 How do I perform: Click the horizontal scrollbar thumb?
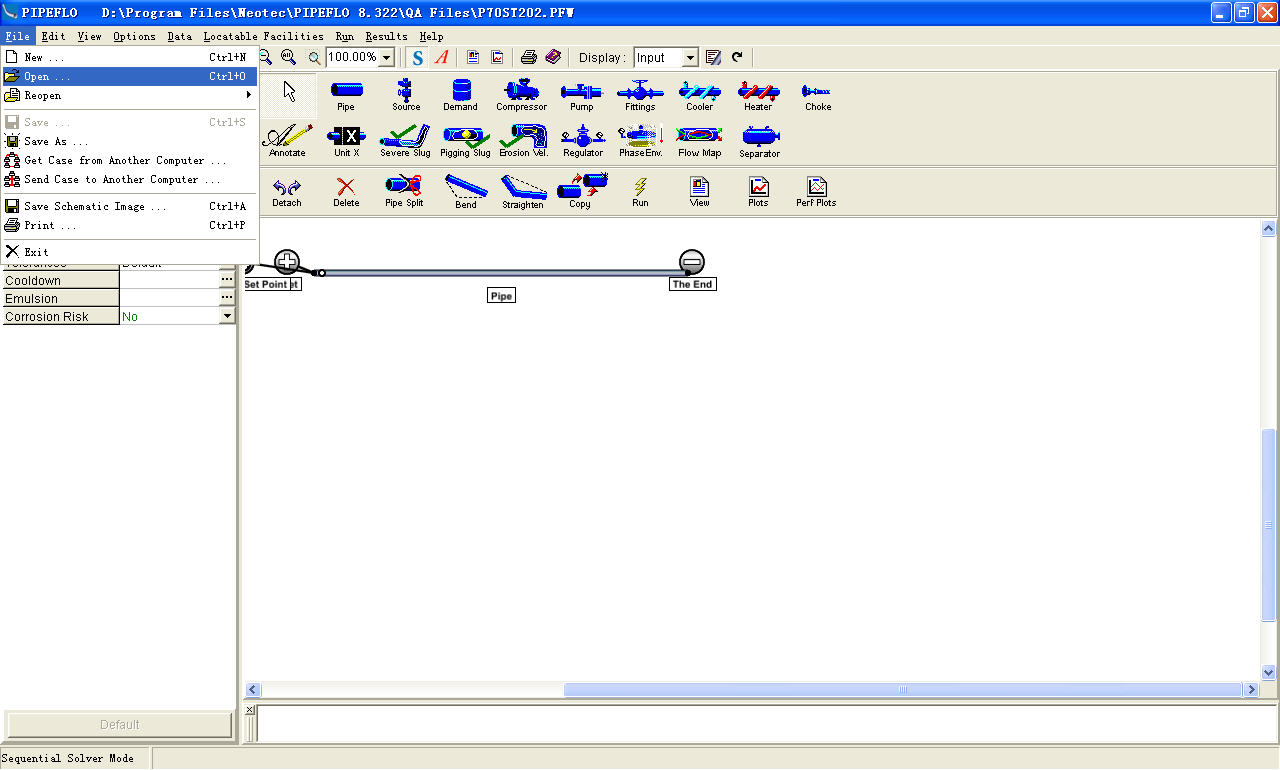[903, 690]
